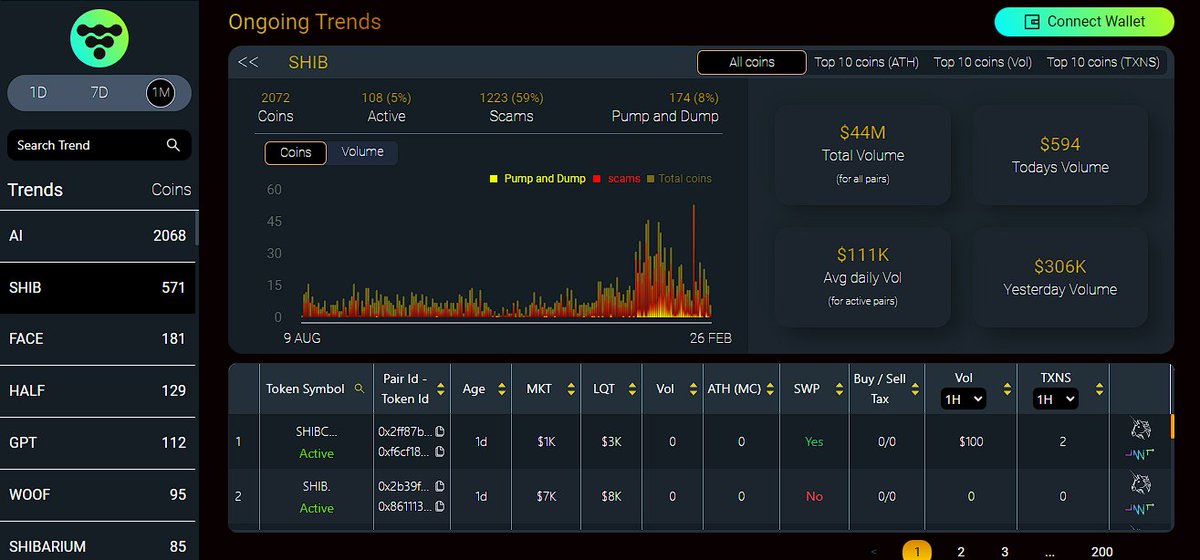This screenshot has width=1200, height=560.
Task: Sort by TXNS column arrows
Action: click(1100, 389)
